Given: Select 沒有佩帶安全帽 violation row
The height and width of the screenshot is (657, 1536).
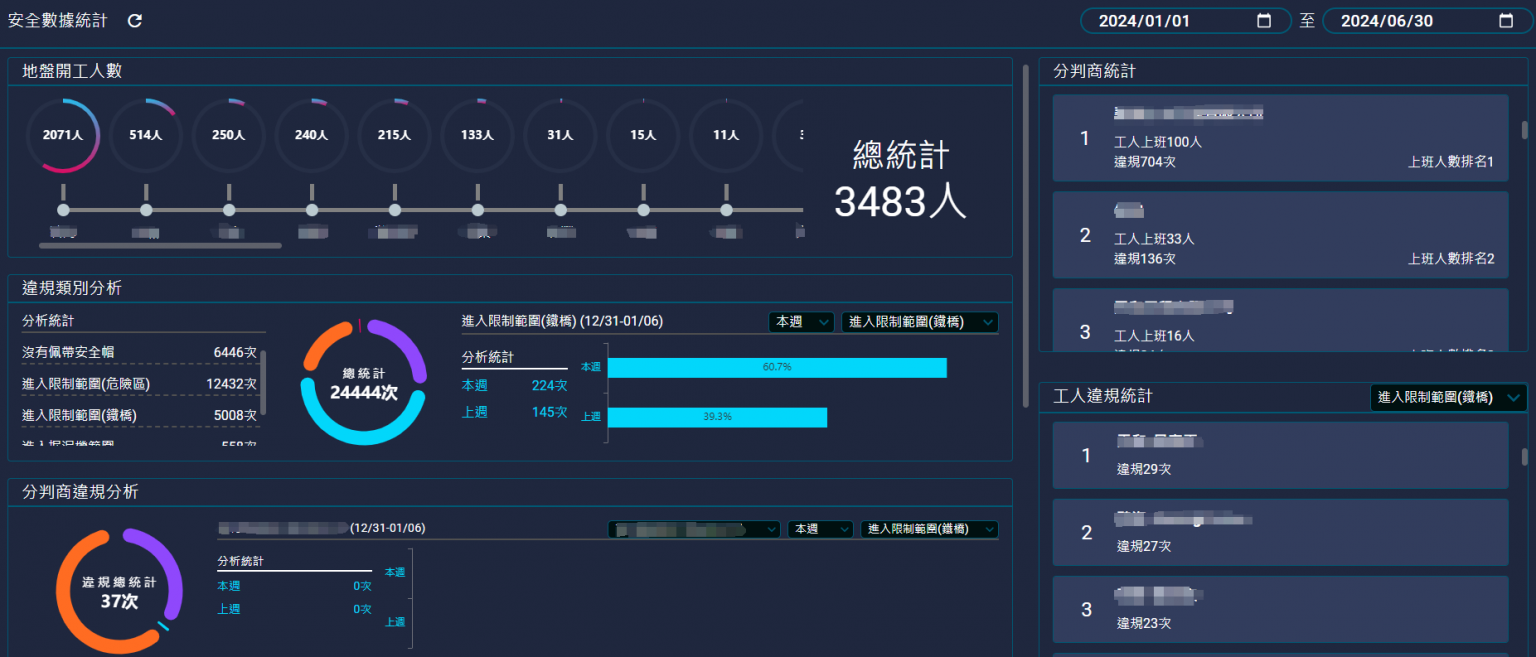Looking at the screenshot, I should 140,353.
